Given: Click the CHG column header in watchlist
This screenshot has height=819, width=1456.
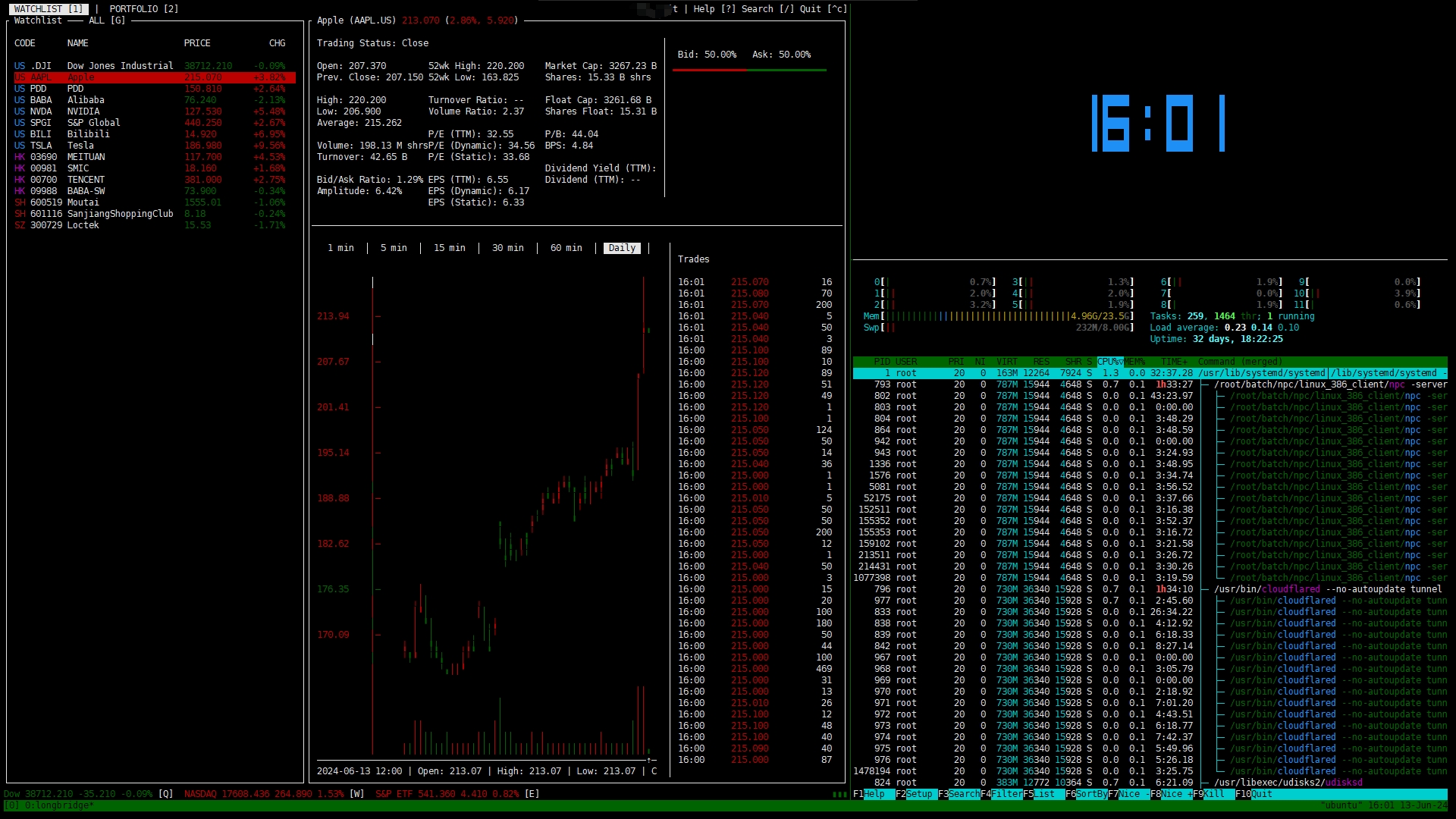Looking at the screenshot, I should 278,43.
